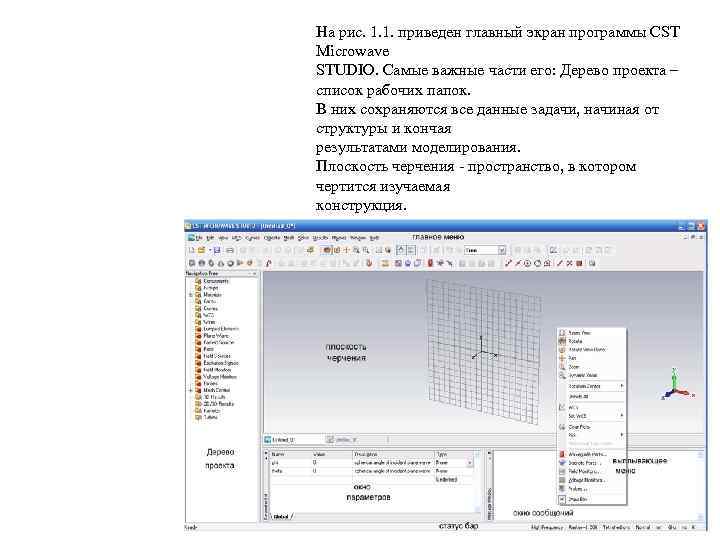
Task: Select the Brick shape tool
Action: pos(192,263)
